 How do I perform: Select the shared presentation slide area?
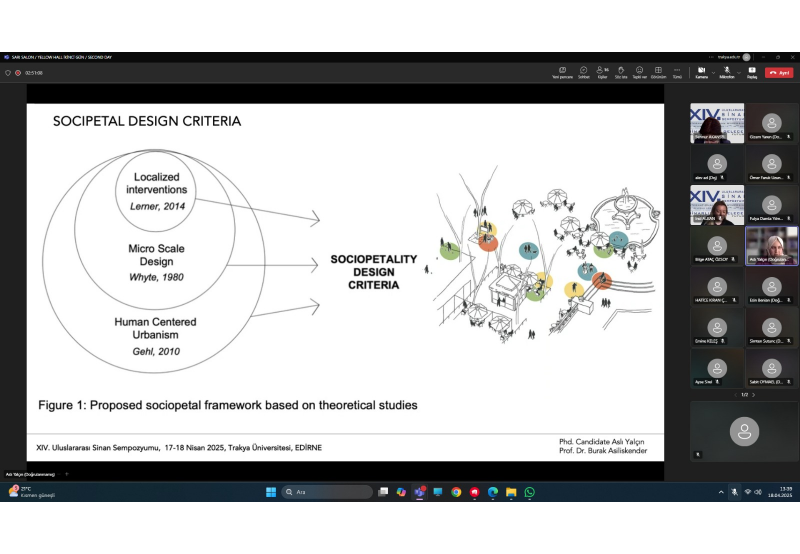[x=345, y=282]
